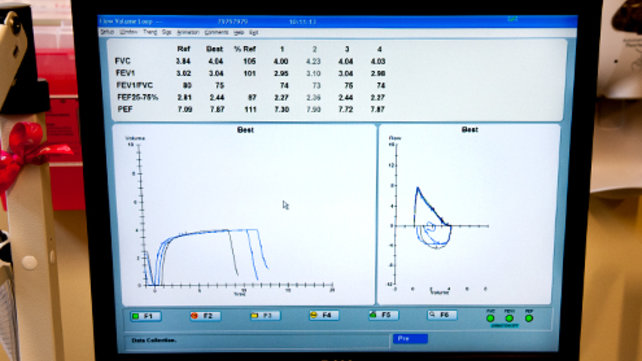Image resolution: width=642 pixels, height=361 pixels.
Task: Open the Help menu
Action: (x=239, y=32)
